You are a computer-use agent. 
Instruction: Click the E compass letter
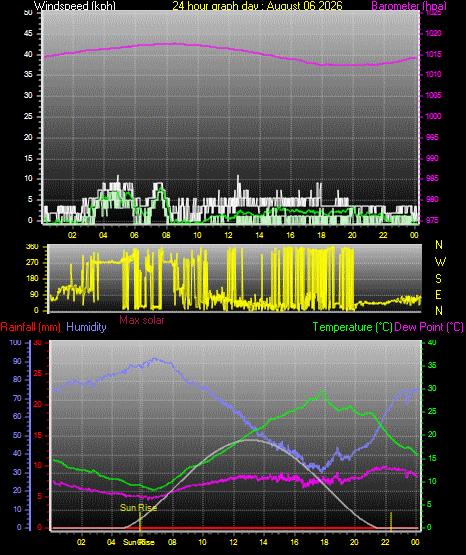coord(438,294)
